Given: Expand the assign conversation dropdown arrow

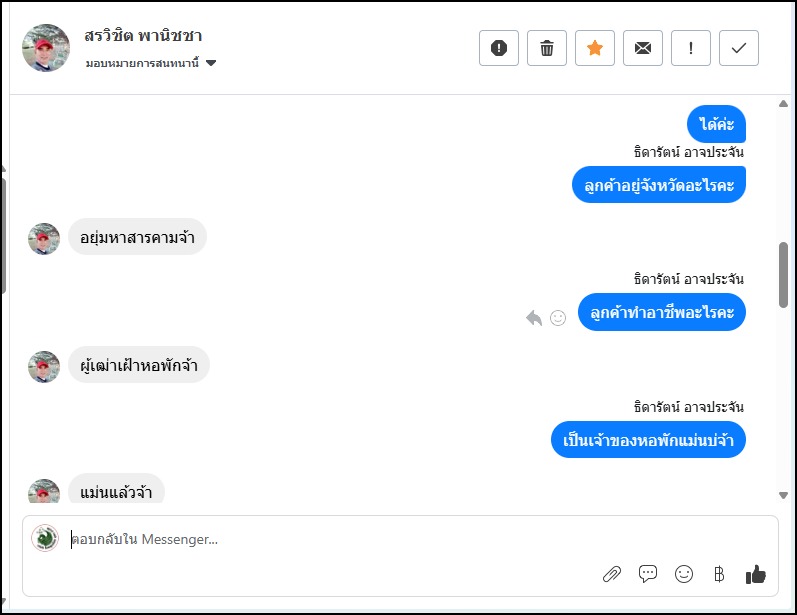Looking at the screenshot, I should click(x=211, y=63).
